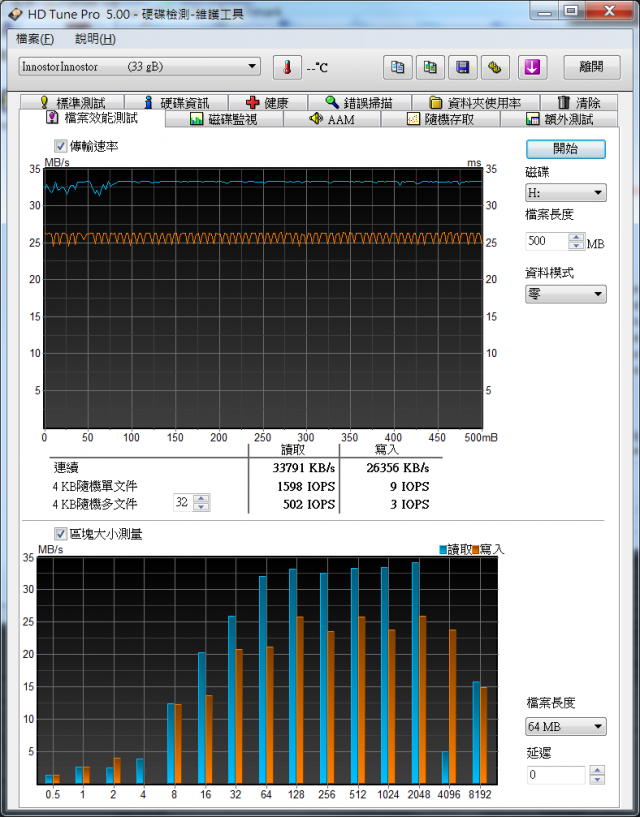Toggle the 區塊大小測量 block size checkbox
The image size is (640, 818).
pyautogui.click(x=61, y=534)
